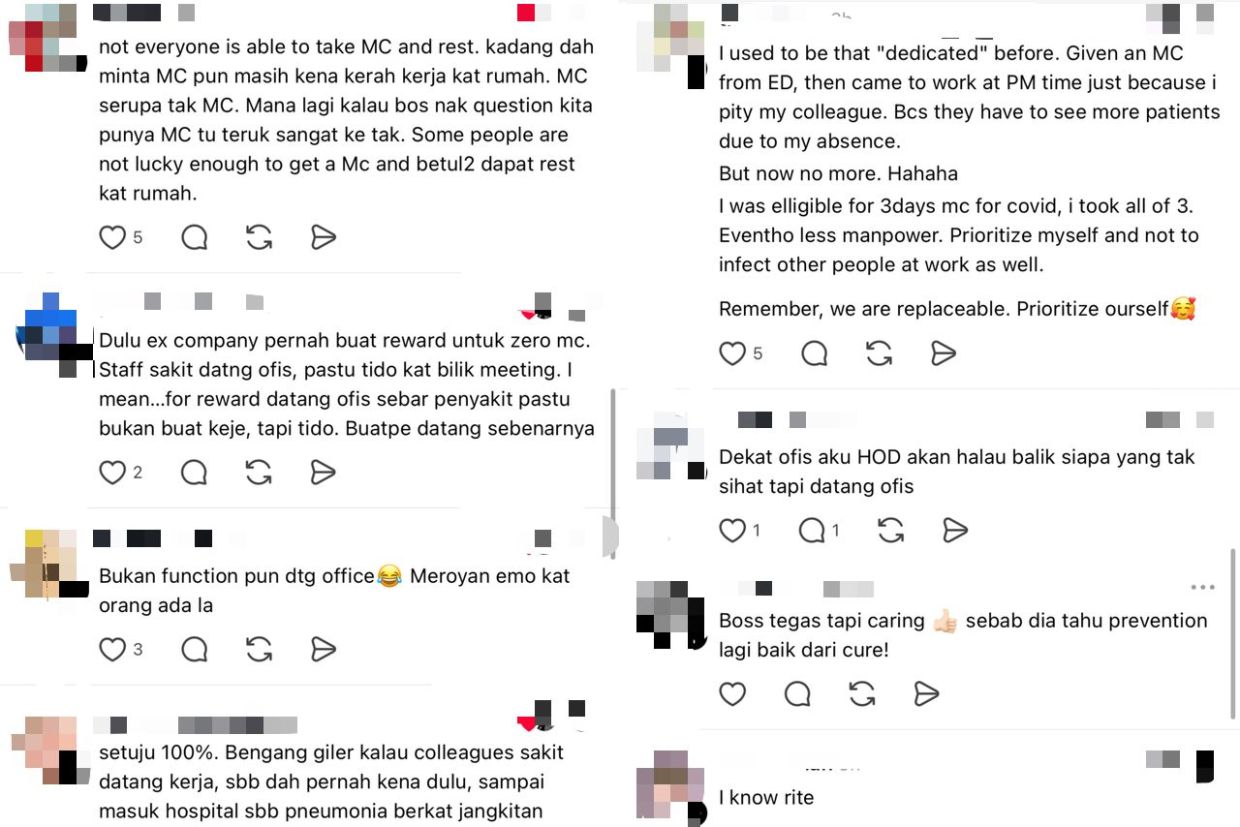The image size is (1240, 827).
Task: Share the 'Boss tegas tapi caring' comment
Action: (927, 693)
